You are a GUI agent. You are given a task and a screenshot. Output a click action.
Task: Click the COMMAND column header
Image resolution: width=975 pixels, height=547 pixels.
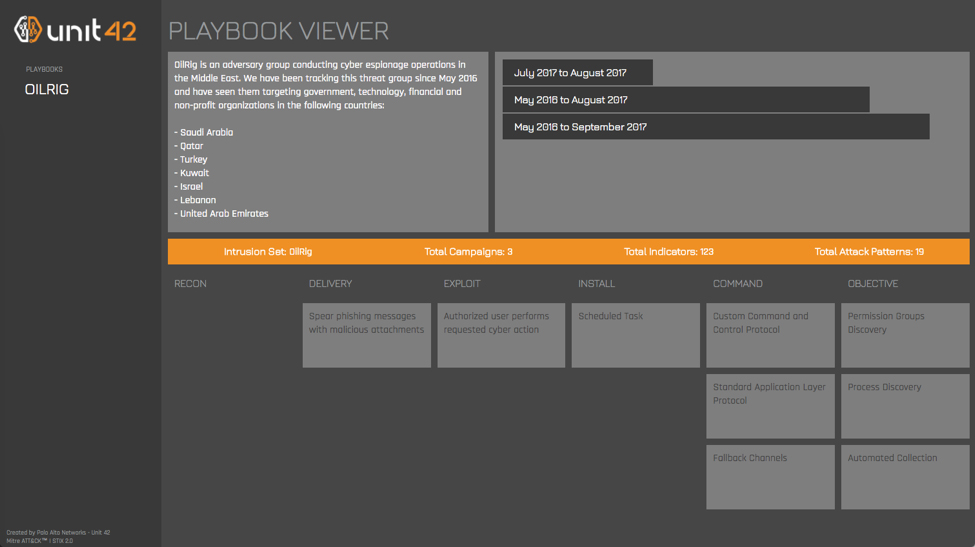click(x=737, y=283)
